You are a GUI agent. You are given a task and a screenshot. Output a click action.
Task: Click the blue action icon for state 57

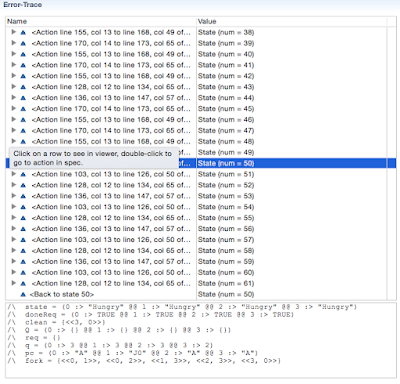23,240
